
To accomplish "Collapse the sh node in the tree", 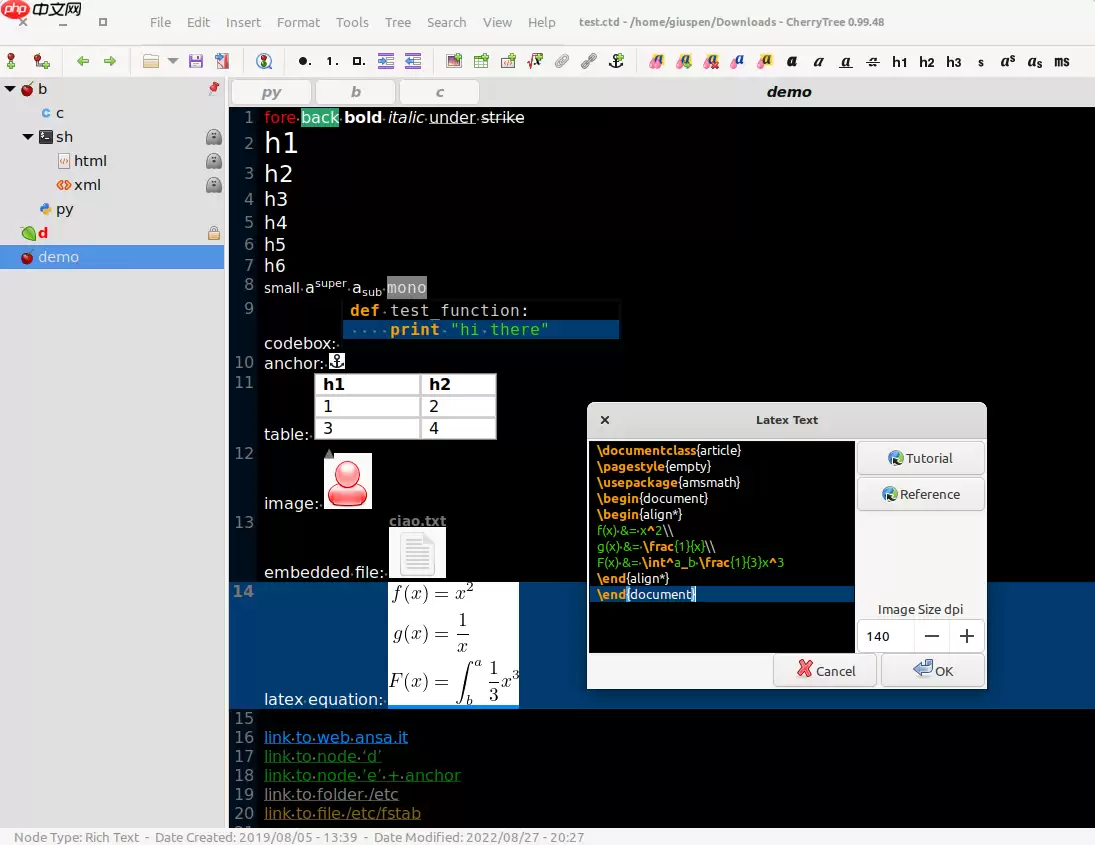I will (x=28, y=136).
